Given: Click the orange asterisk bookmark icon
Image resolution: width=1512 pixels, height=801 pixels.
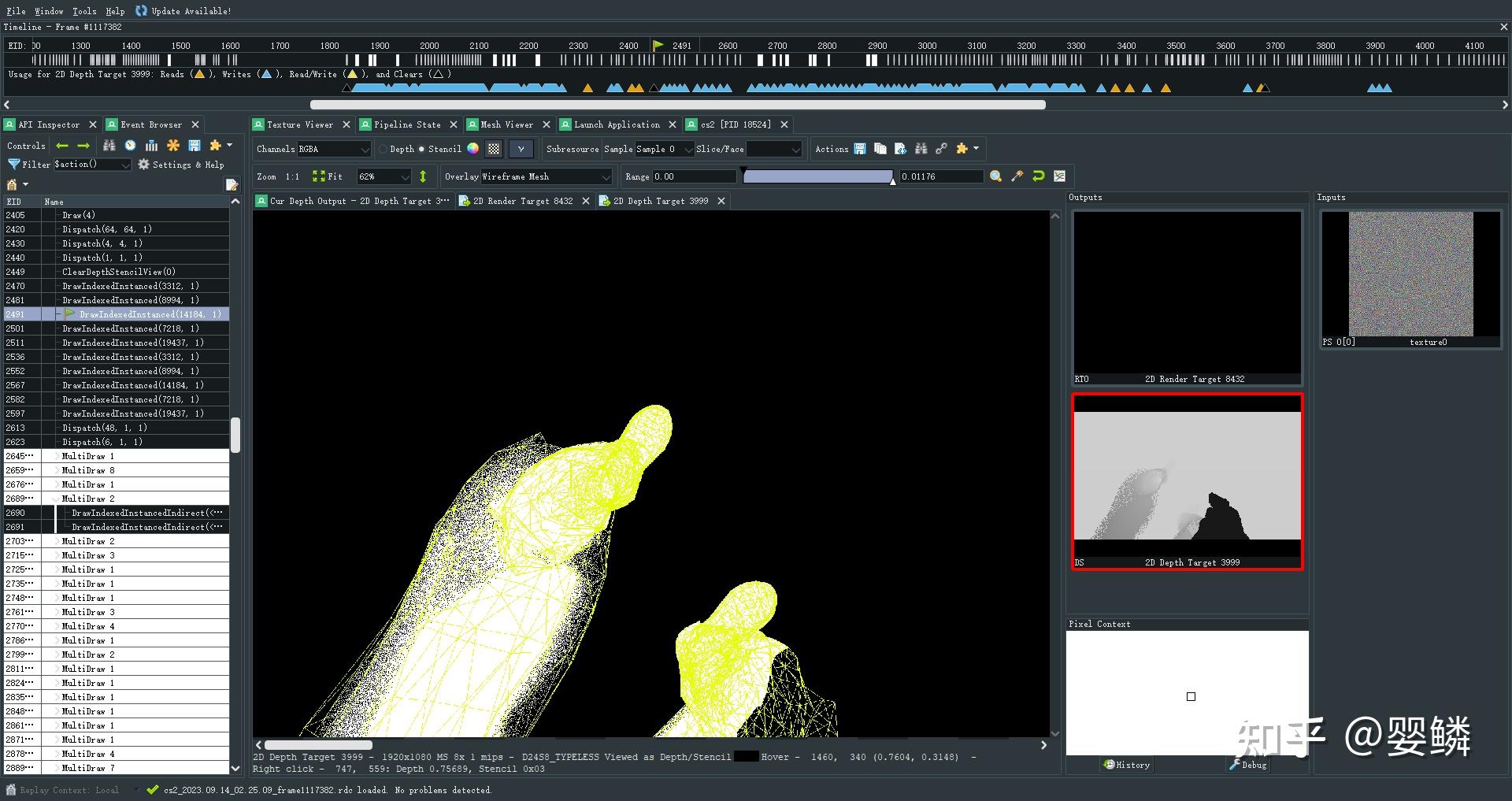Looking at the screenshot, I should pos(172,146).
